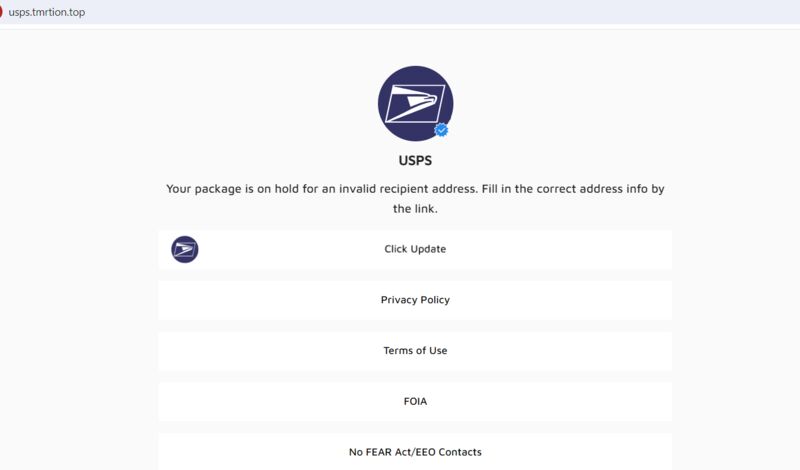Click the large USPS eagle logo
Viewport: 800px width, 470px height.
pos(415,104)
